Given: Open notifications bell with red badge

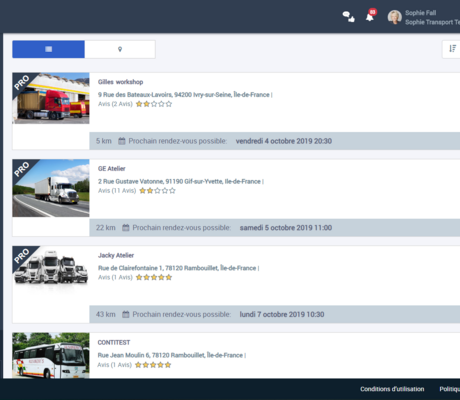Looking at the screenshot, I should point(371,16).
